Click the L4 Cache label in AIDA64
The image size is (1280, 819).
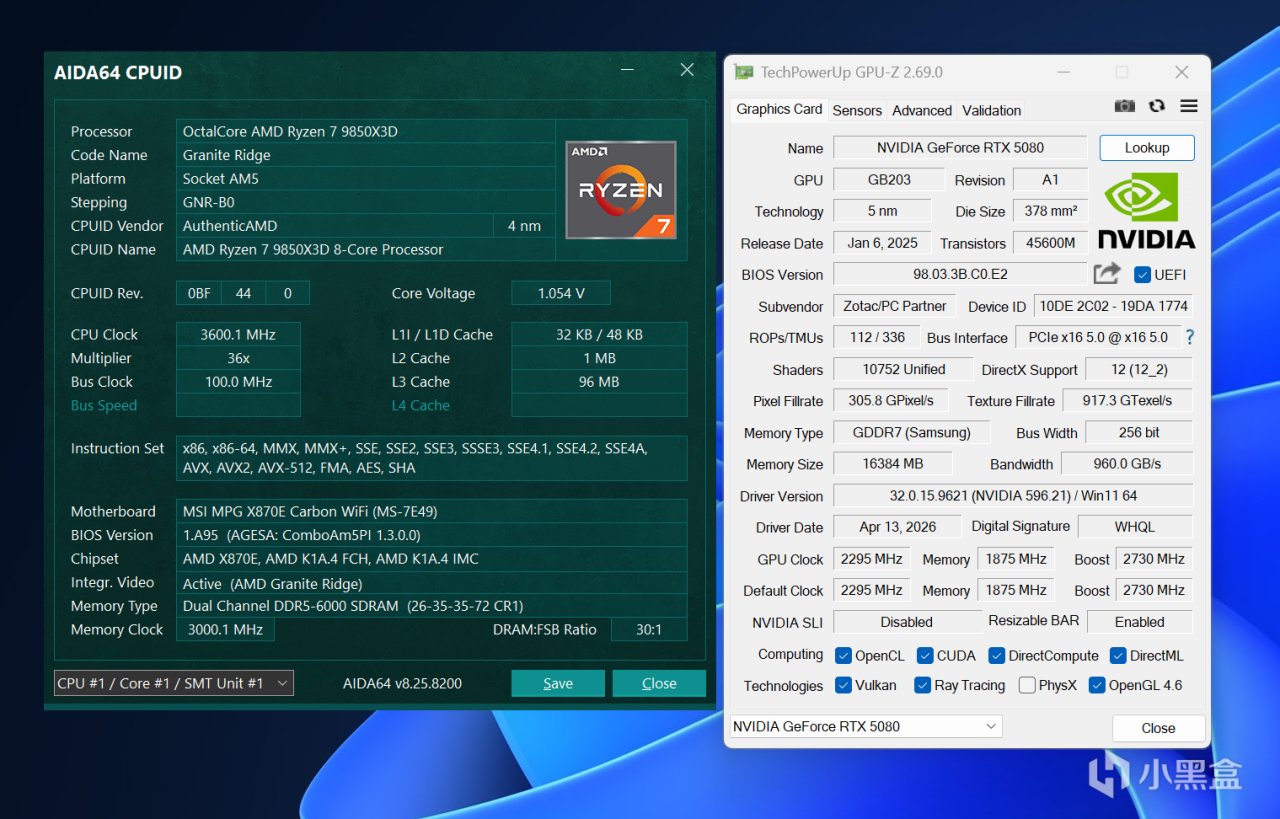coord(421,406)
